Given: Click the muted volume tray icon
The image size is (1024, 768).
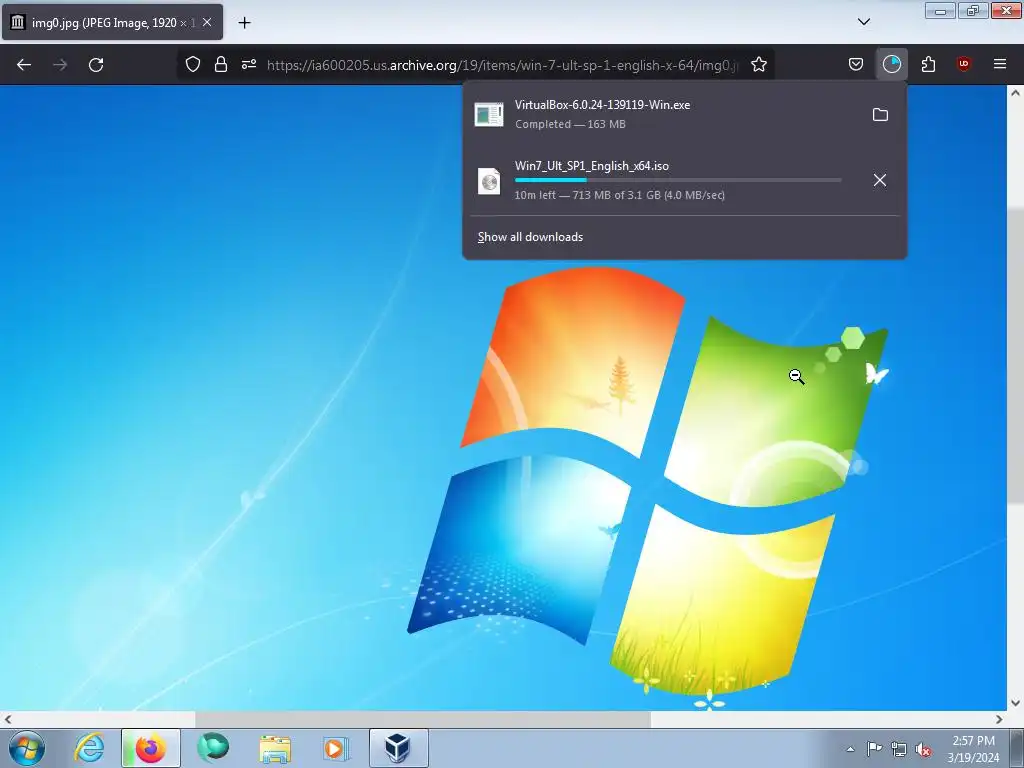Looking at the screenshot, I should 923,749.
